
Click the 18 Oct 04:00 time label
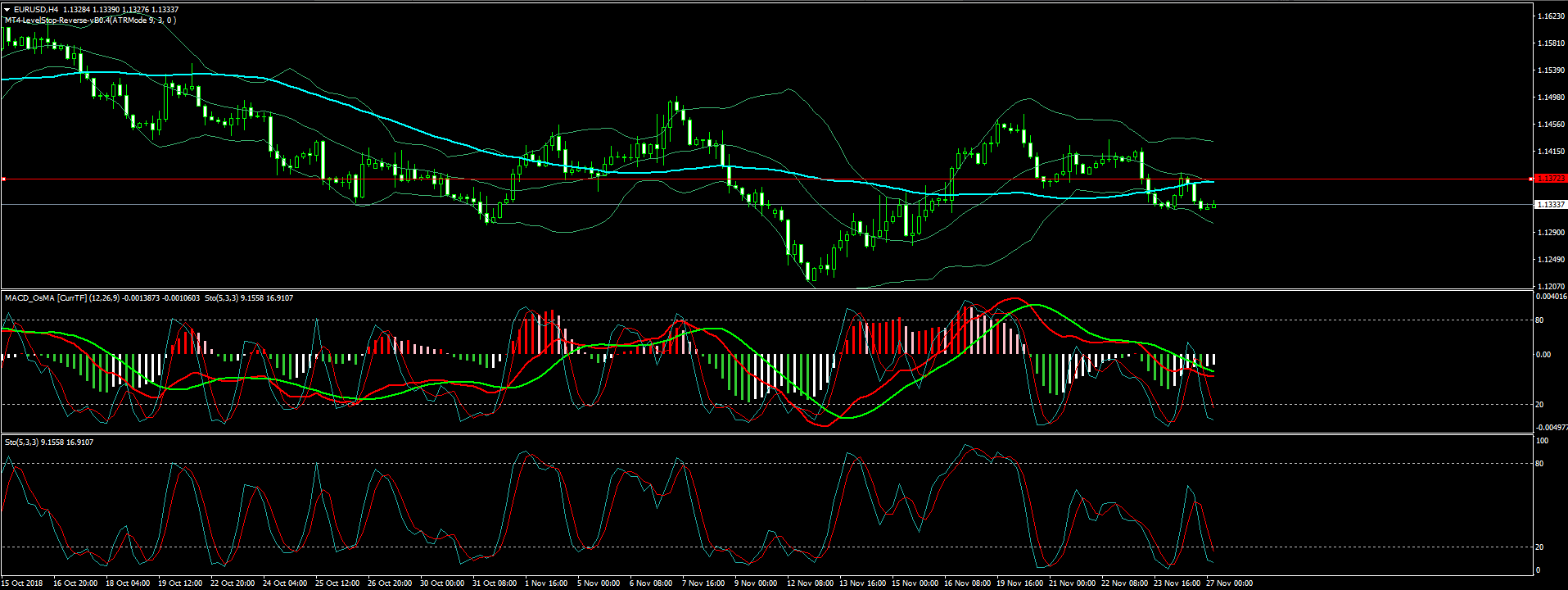point(128,583)
